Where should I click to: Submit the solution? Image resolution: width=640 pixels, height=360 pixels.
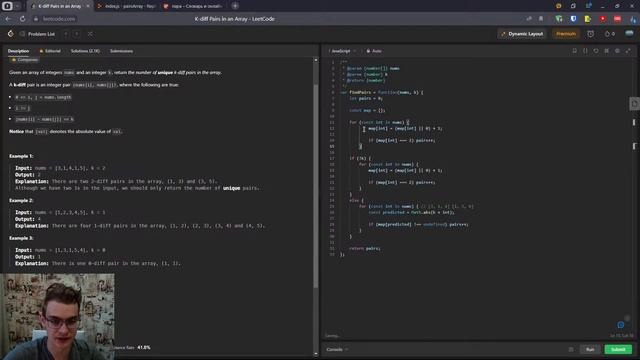point(618,349)
